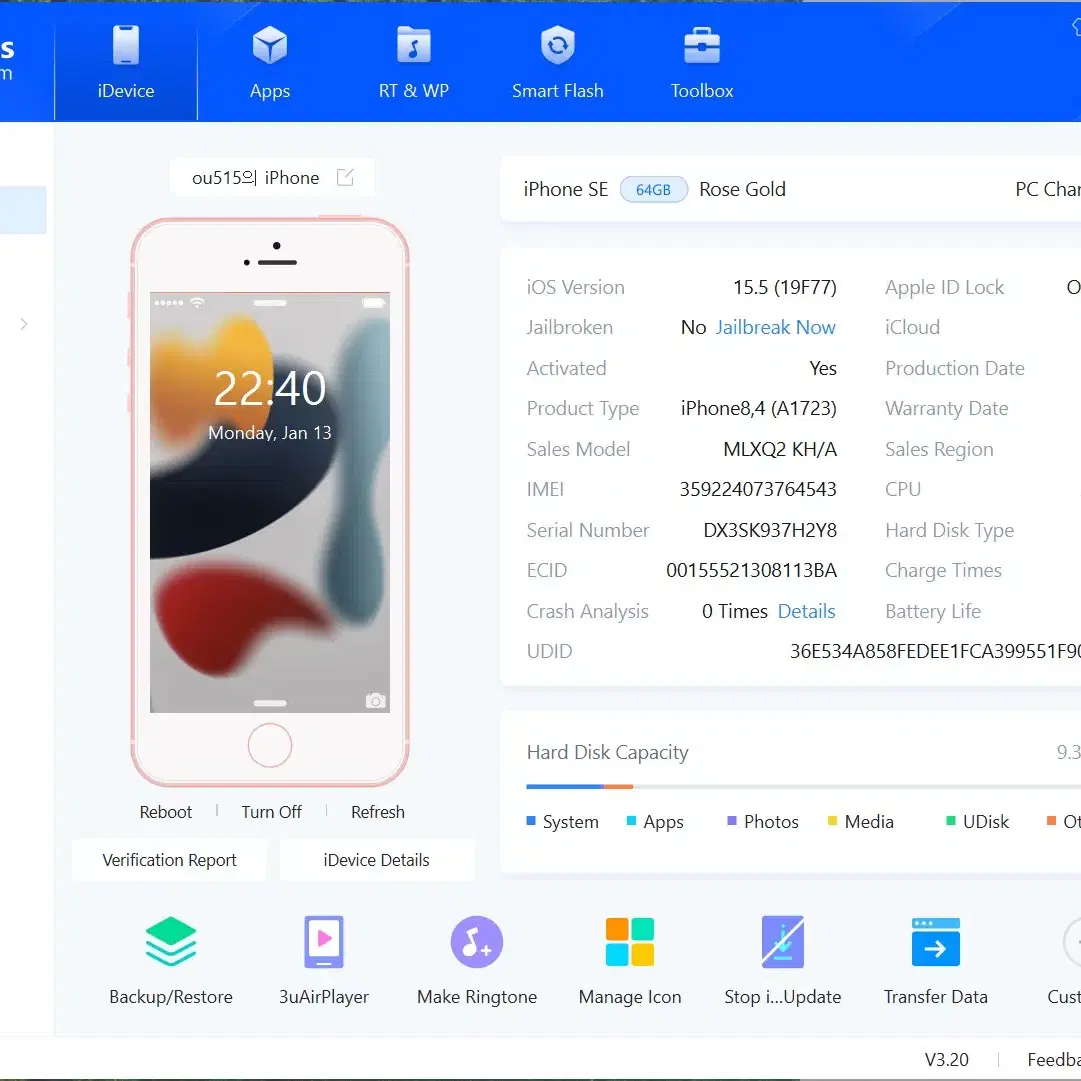Open the RT & WP tab
The height and width of the screenshot is (1081, 1081).
pyautogui.click(x=414, y=62)
